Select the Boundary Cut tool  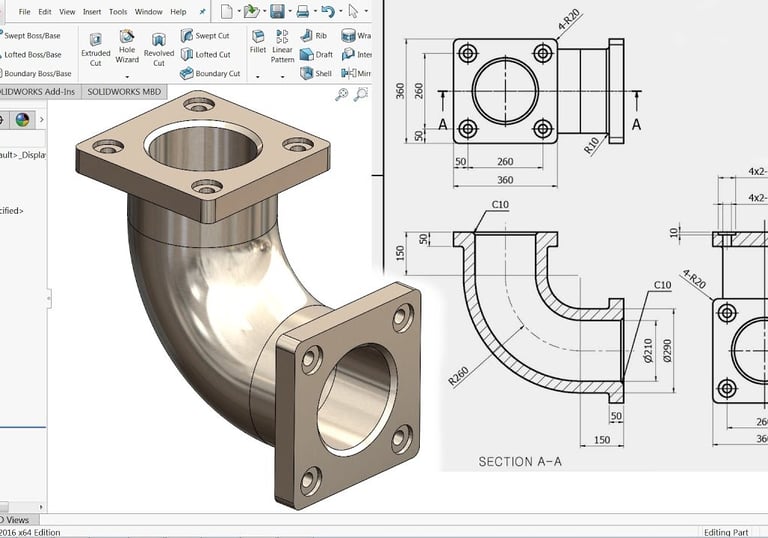click(210, 73)
